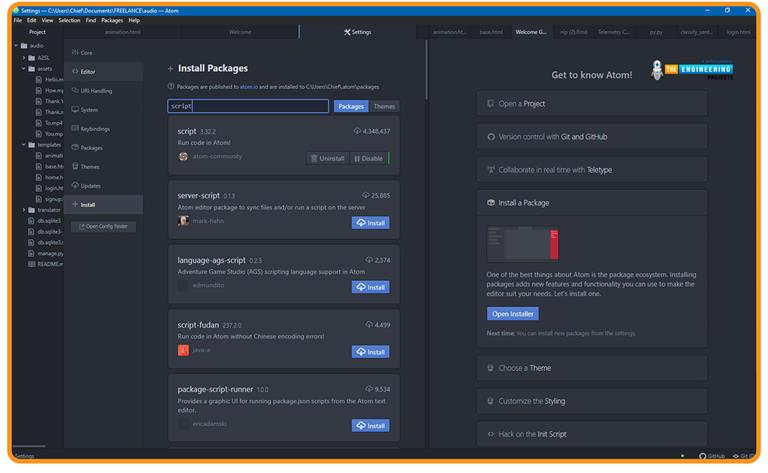Expand the Choose a Theme section

pos(592,368)
